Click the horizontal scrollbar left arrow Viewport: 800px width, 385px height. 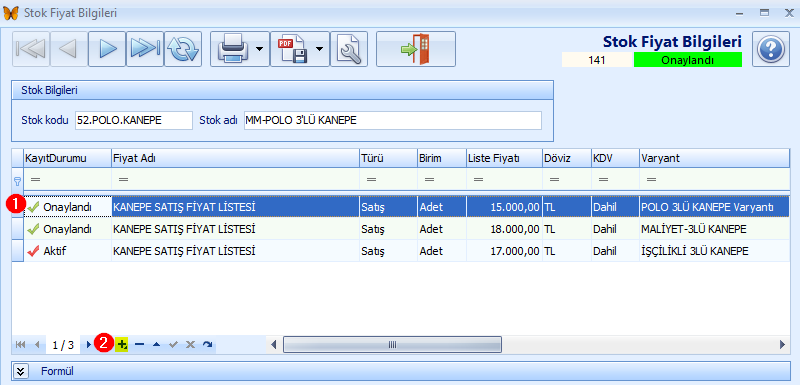click(273, 345)
